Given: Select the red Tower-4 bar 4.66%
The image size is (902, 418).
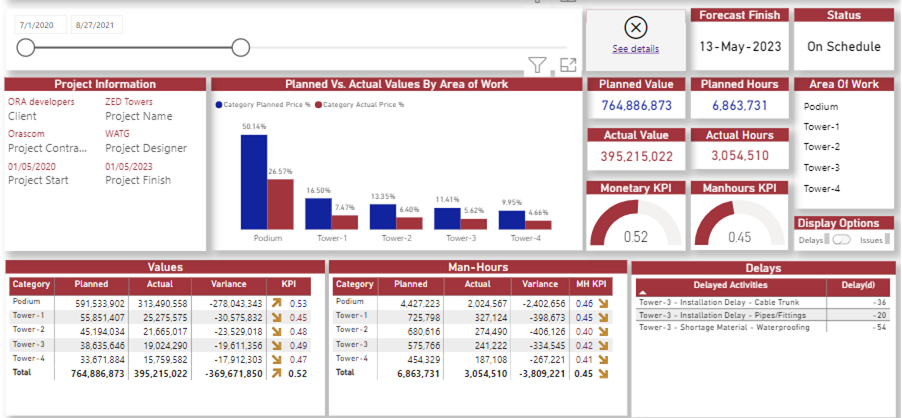Looking at the screenshot, I should click(538, 225).
